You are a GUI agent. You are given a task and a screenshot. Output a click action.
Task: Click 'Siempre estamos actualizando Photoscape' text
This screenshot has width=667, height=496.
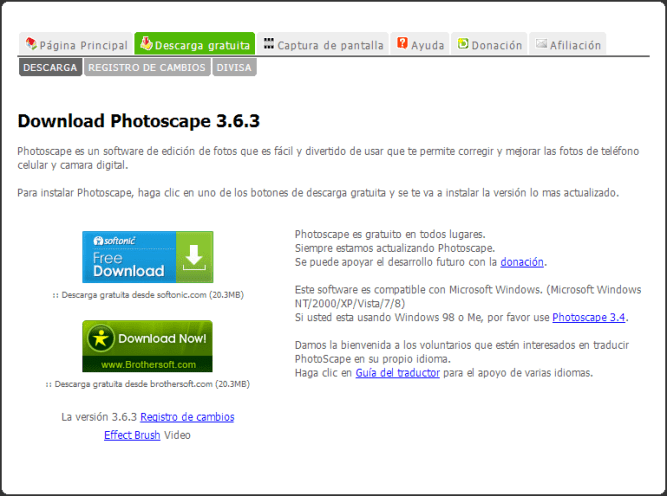click(395, 248)
